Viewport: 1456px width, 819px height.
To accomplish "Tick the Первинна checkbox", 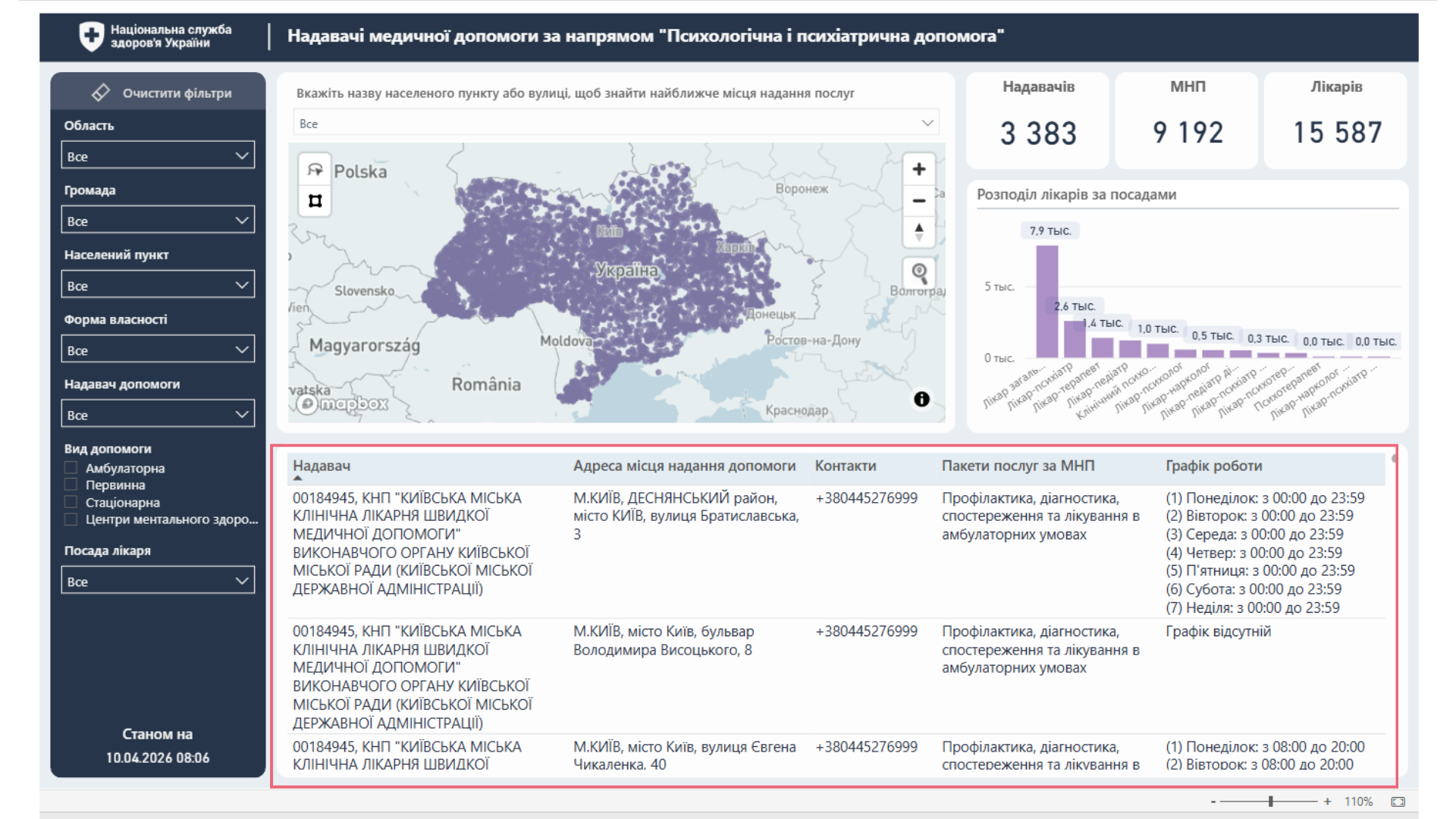I will coord(71,485).
